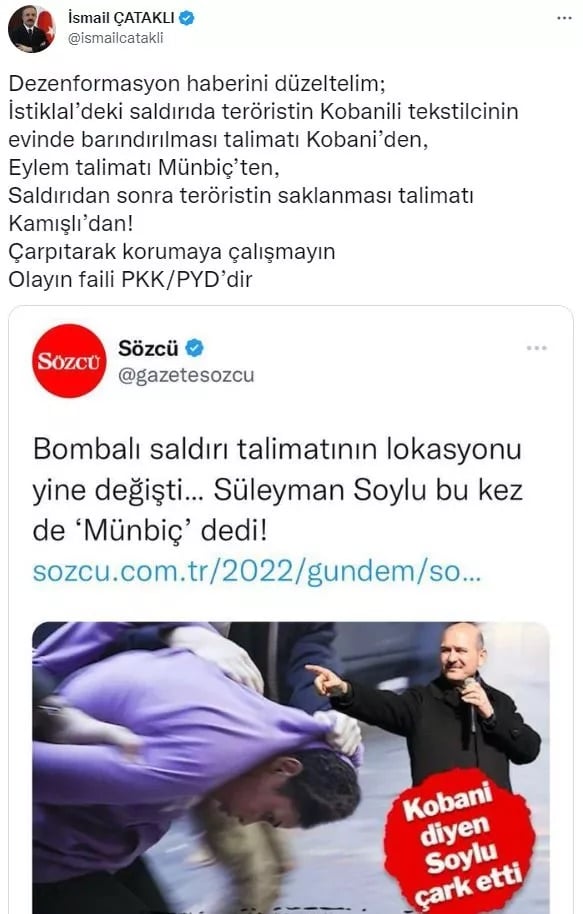Click Sözcü's blue verified badge
This screenshot has width=583, height=914.
(x=194, y=349)
